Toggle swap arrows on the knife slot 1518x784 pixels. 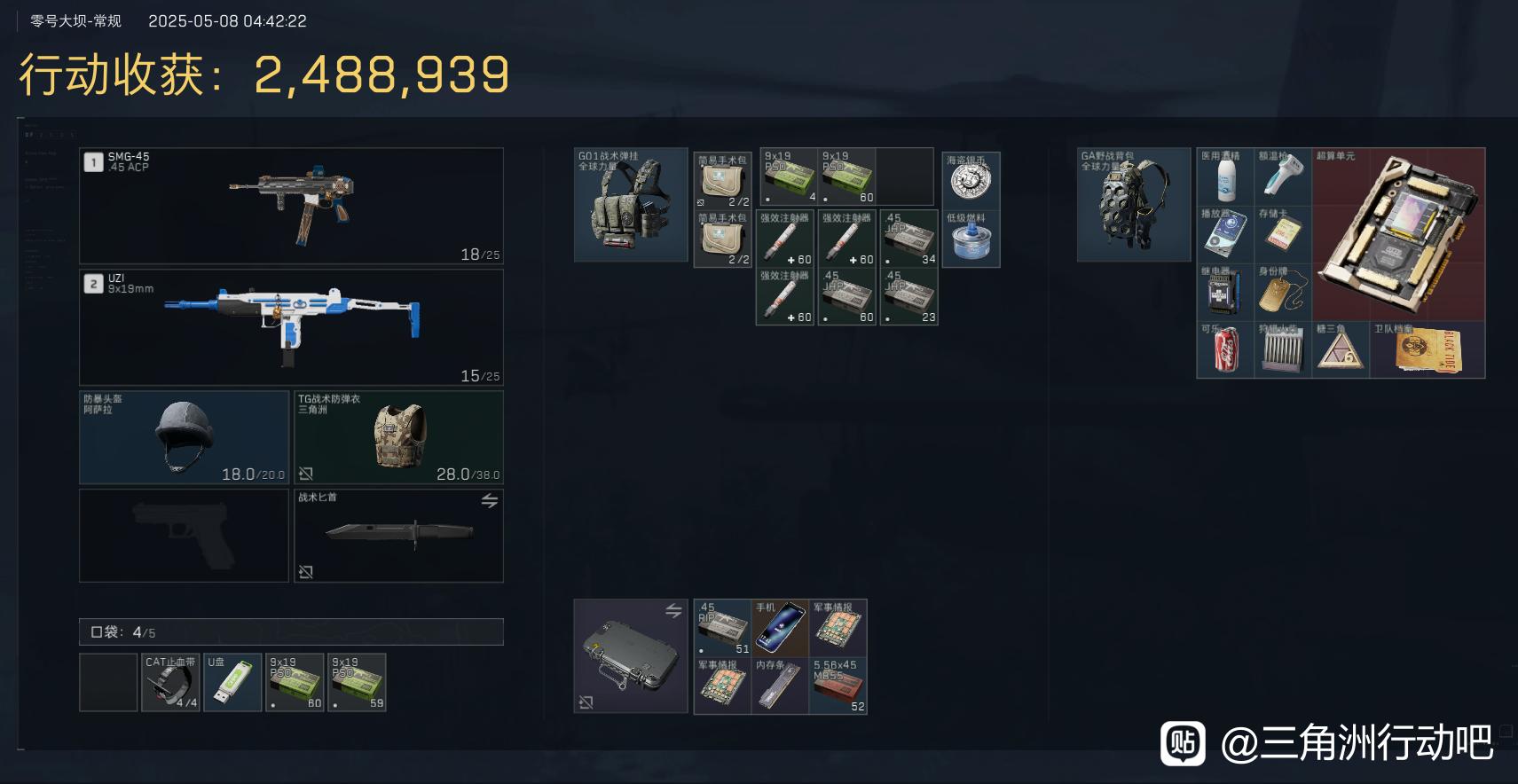pos(489,501)
